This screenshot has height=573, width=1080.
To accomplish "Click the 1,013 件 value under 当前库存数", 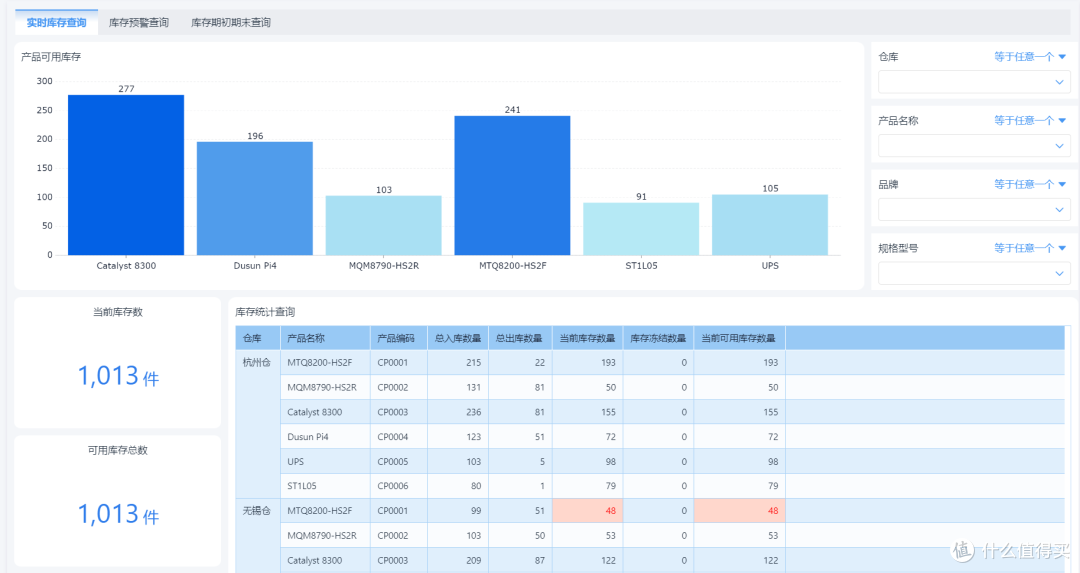I will [x=118, y=377].
